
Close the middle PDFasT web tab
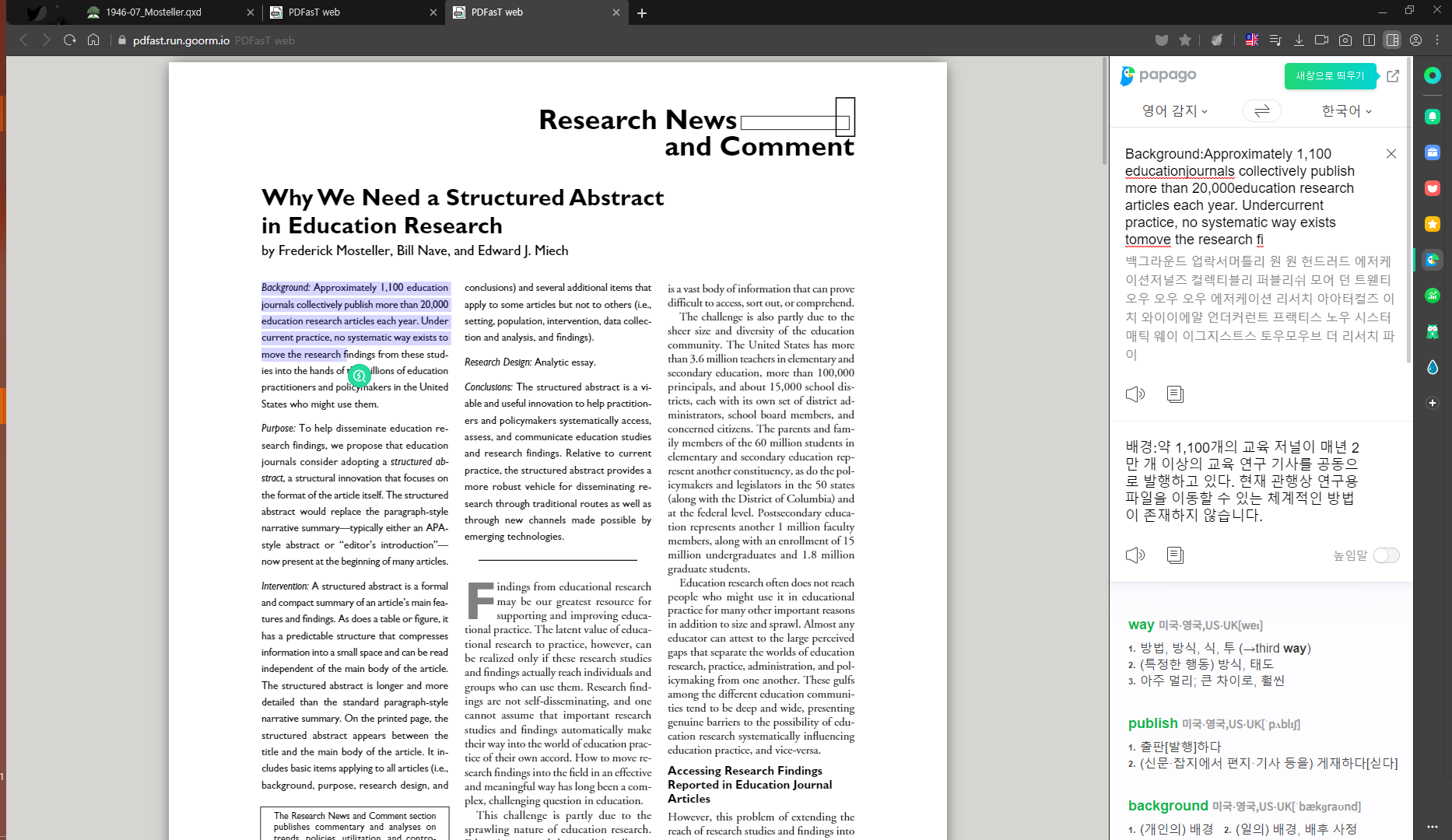pyautogui.click(x=433, y=12)
